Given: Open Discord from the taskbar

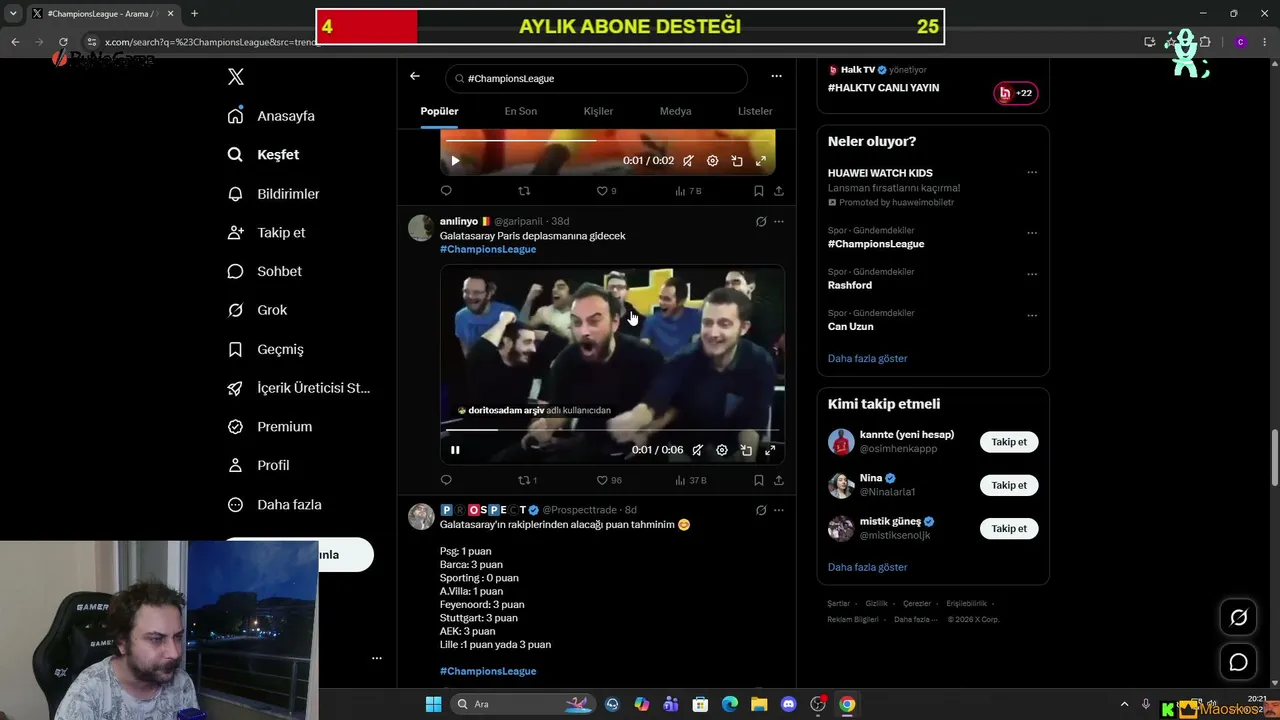Looking at the screenshot, I should [788, 704].
